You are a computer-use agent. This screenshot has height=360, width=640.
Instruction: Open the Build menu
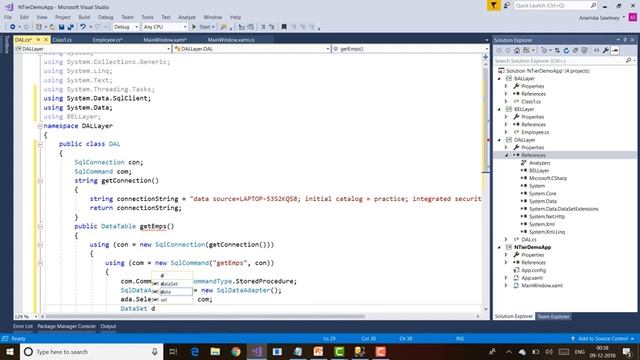84,17
